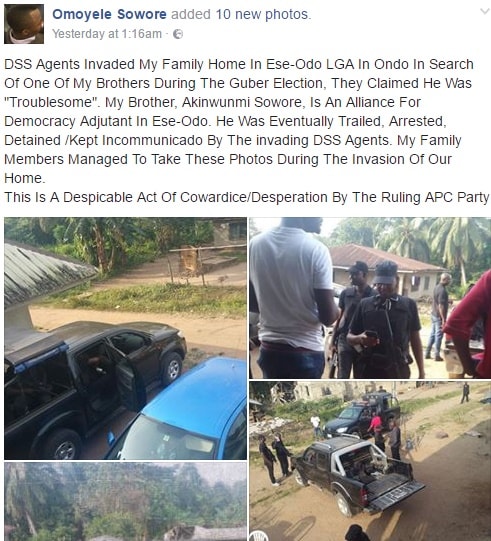View photo of black SUV and blue car
This screenshot has height=541, width=491.
126,338
